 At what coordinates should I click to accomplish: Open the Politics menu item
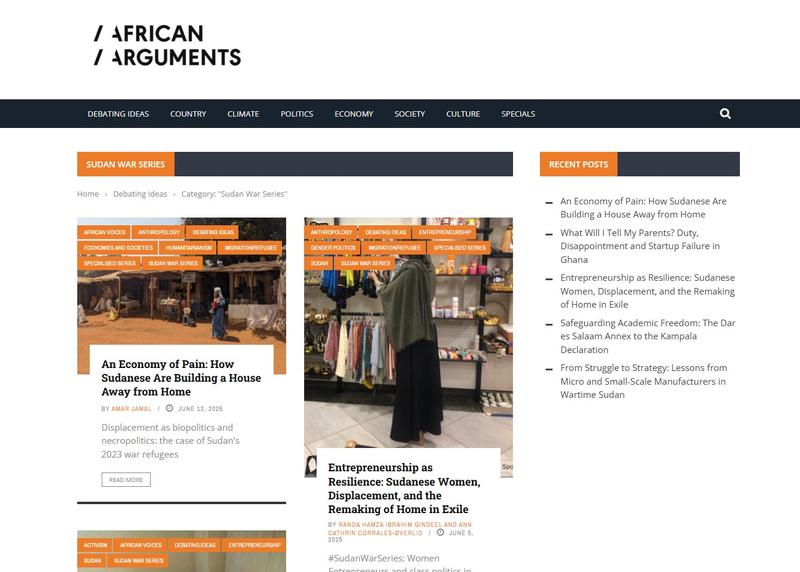click(296, 114)
